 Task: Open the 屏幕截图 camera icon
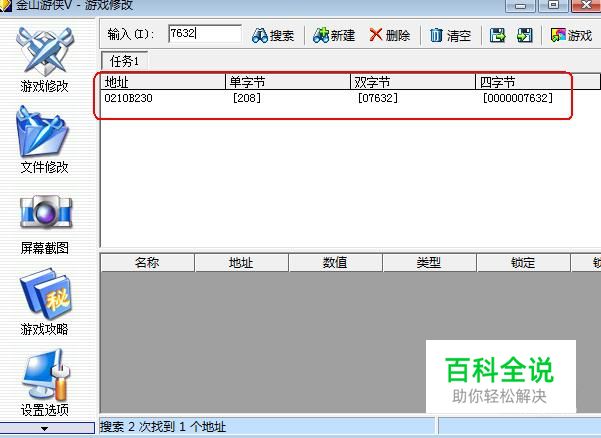[x=46, y=212]
